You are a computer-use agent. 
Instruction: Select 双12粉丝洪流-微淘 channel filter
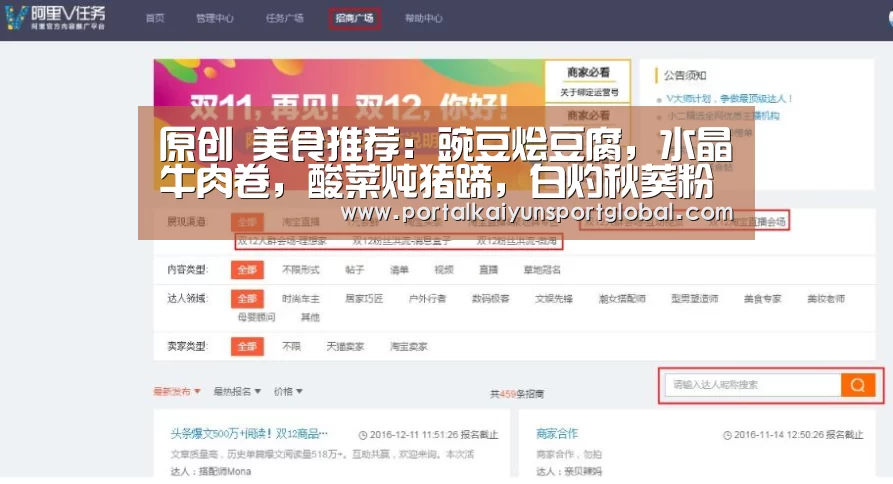(x=517, y=241)
